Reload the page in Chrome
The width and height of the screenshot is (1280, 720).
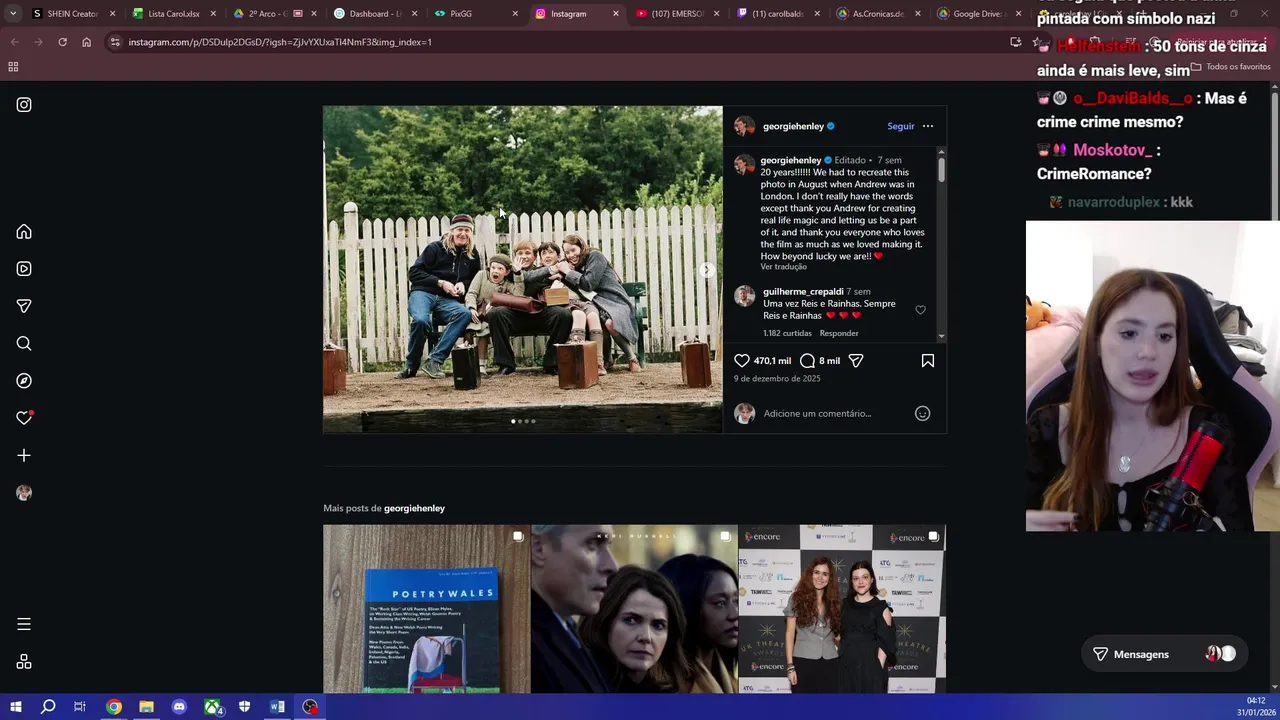point(62,42)
